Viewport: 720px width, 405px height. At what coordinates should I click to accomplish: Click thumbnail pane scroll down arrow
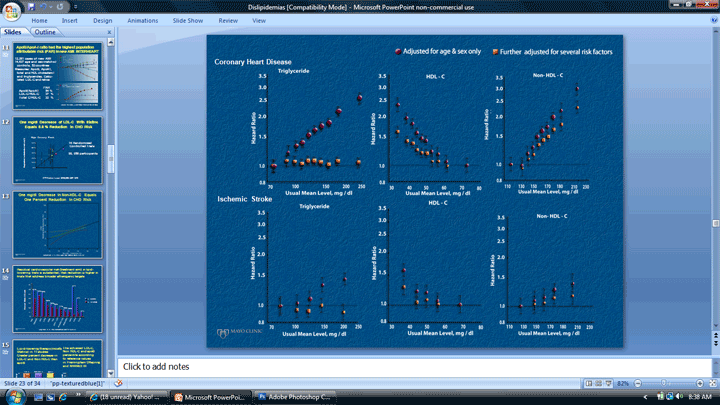click(x=111, y=373)
